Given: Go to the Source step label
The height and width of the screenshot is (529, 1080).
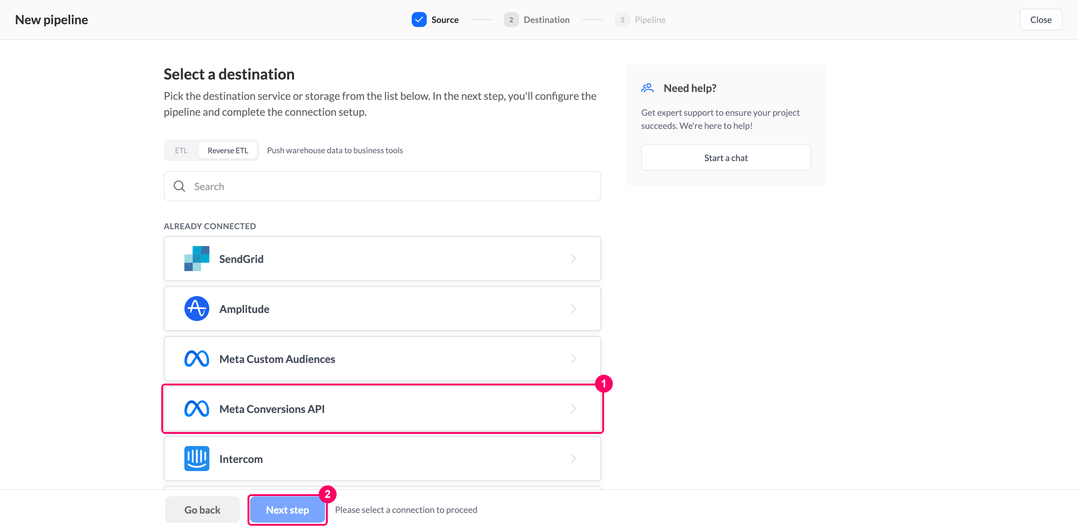Looking at the screenshot, I should pos(445,20).
